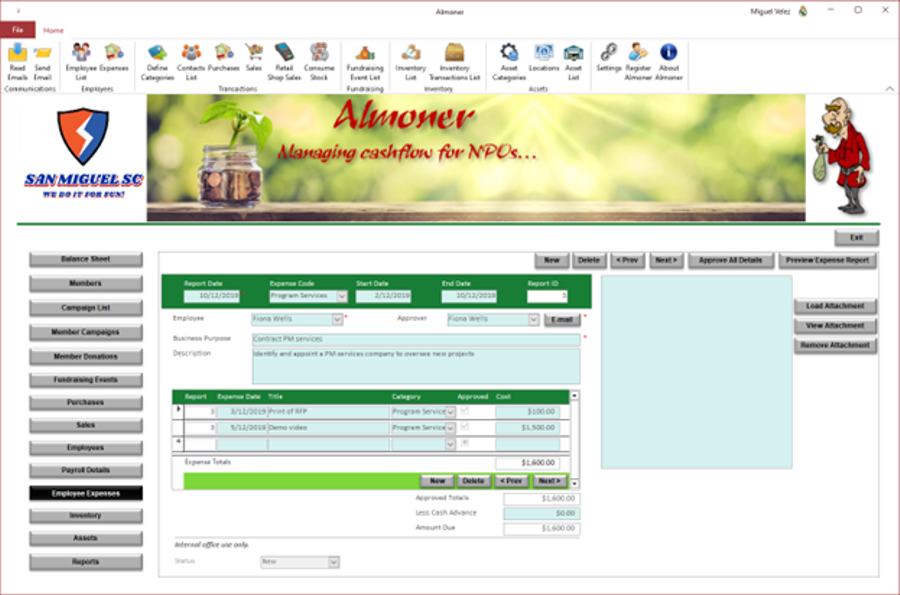Open the Reports section

coord(86,562)
